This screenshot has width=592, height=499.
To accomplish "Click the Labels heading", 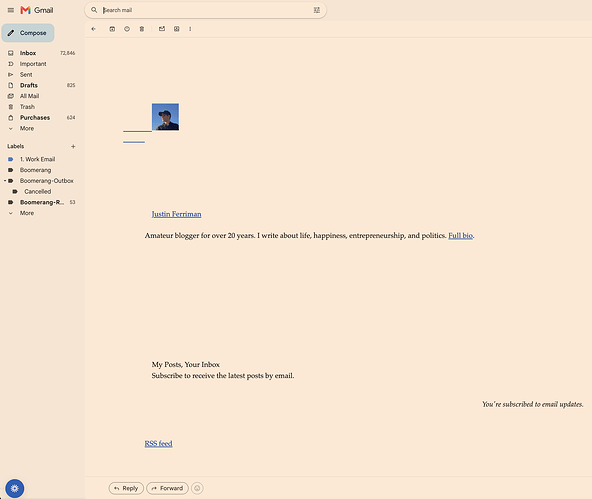I will 15,146.
